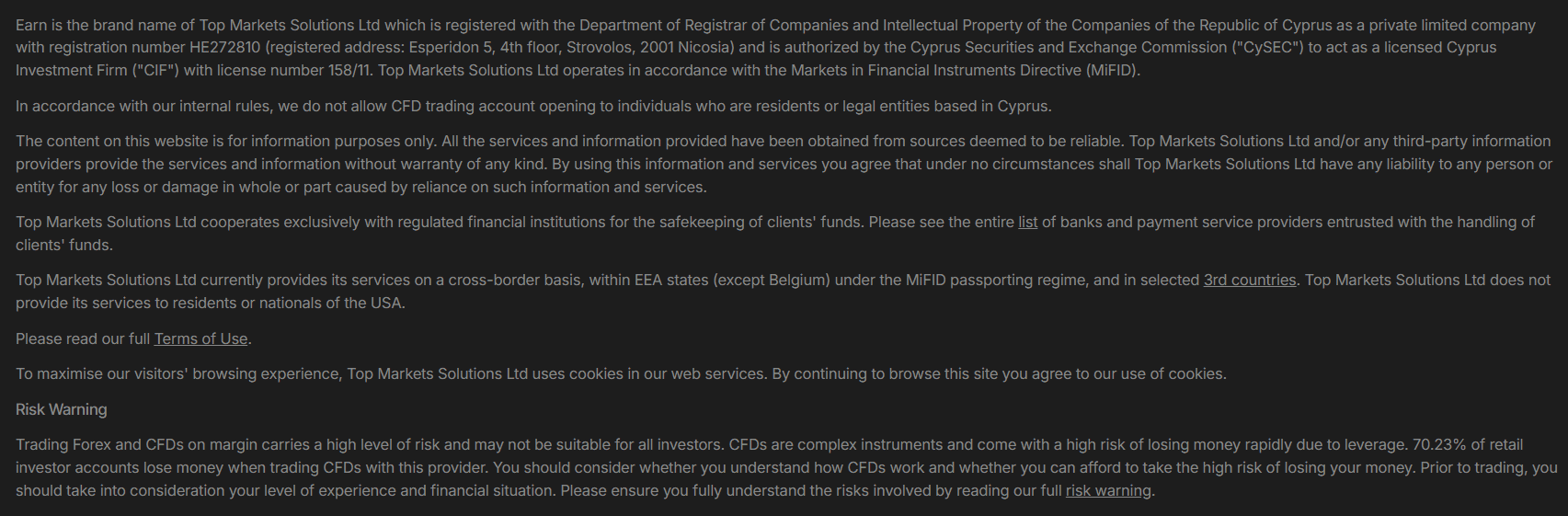Click the paragraph about cookies usage
This screenshot has height=516, width=1568.
pyautogui.click(x=621, y=374)
